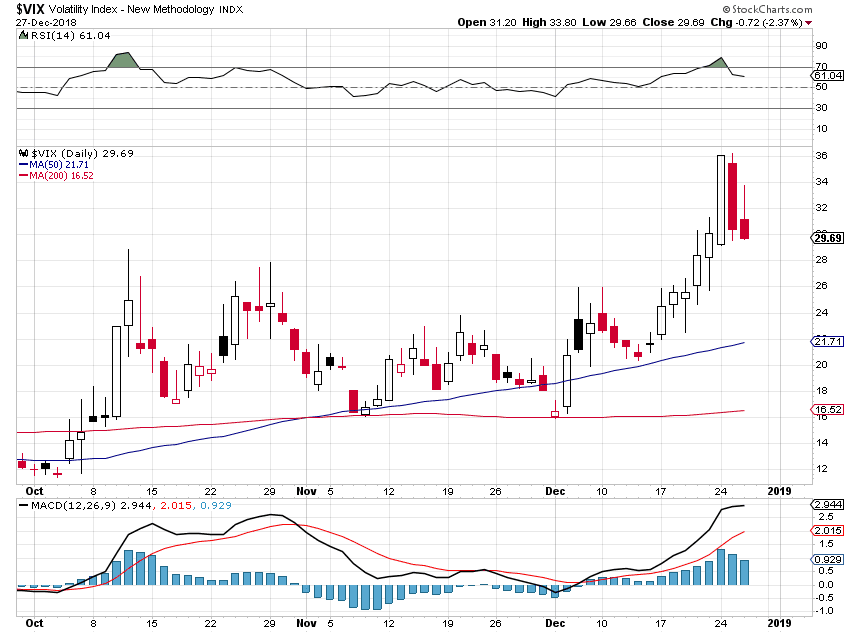The width and height of the screenshot is (850, 633).
Task: Click the 30 label on RSI axis
Action: (821, 107)
